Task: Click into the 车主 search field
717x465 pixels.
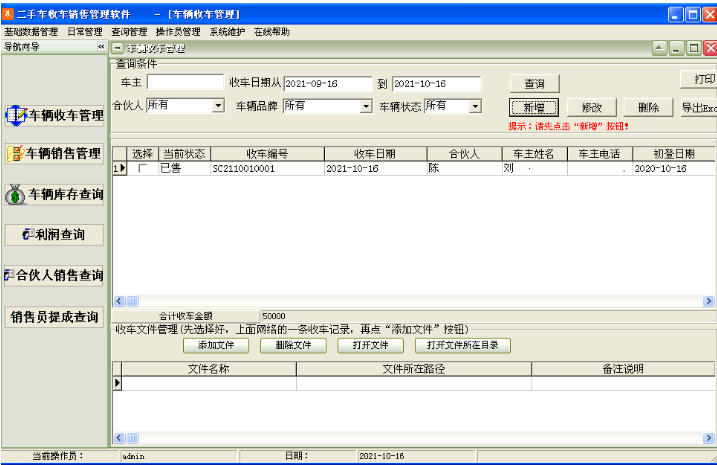Action: tap(185, 82)
